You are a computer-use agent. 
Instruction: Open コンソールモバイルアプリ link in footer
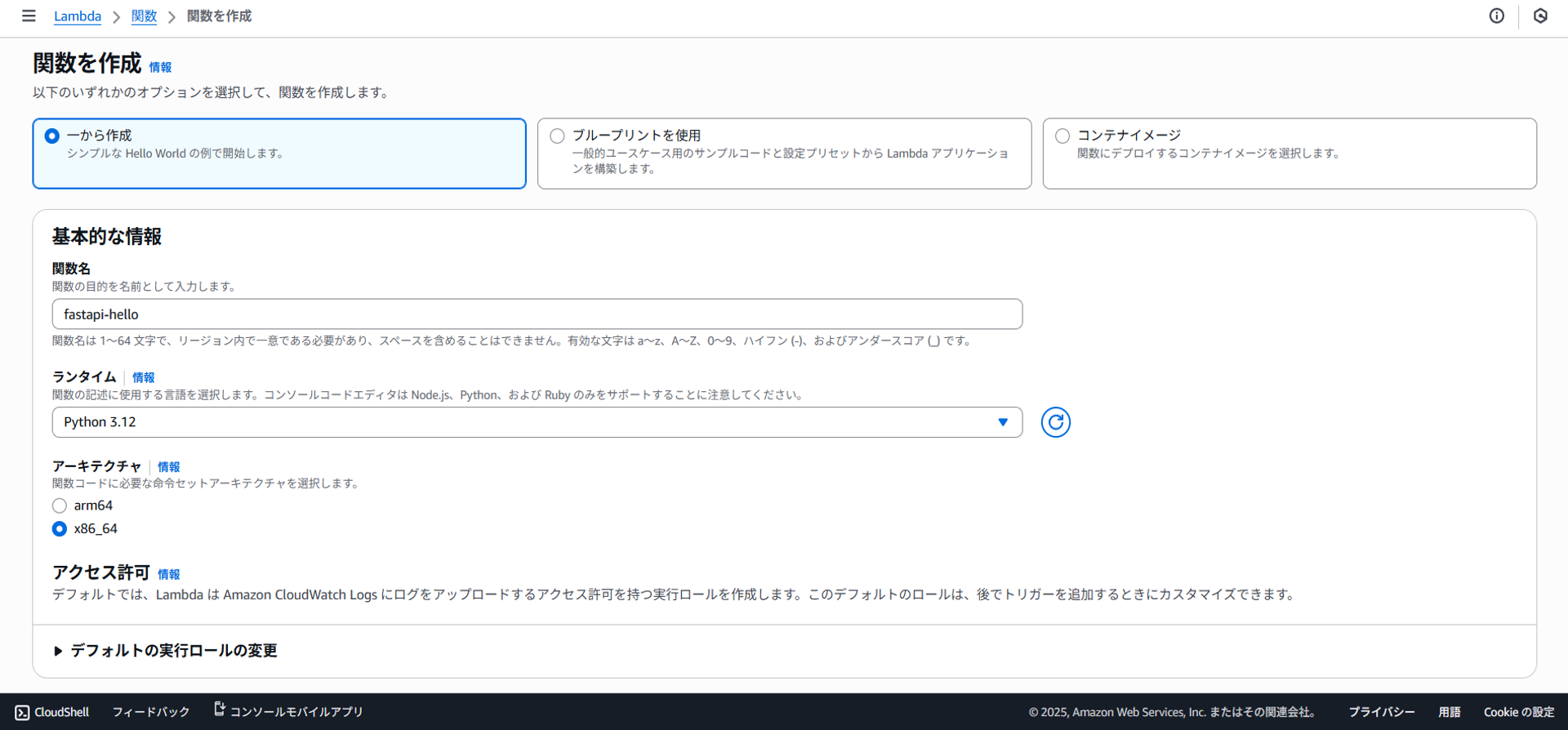click(288, 711)
